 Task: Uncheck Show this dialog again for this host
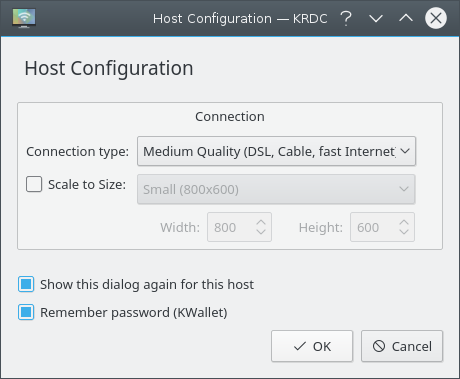point(26,284)
